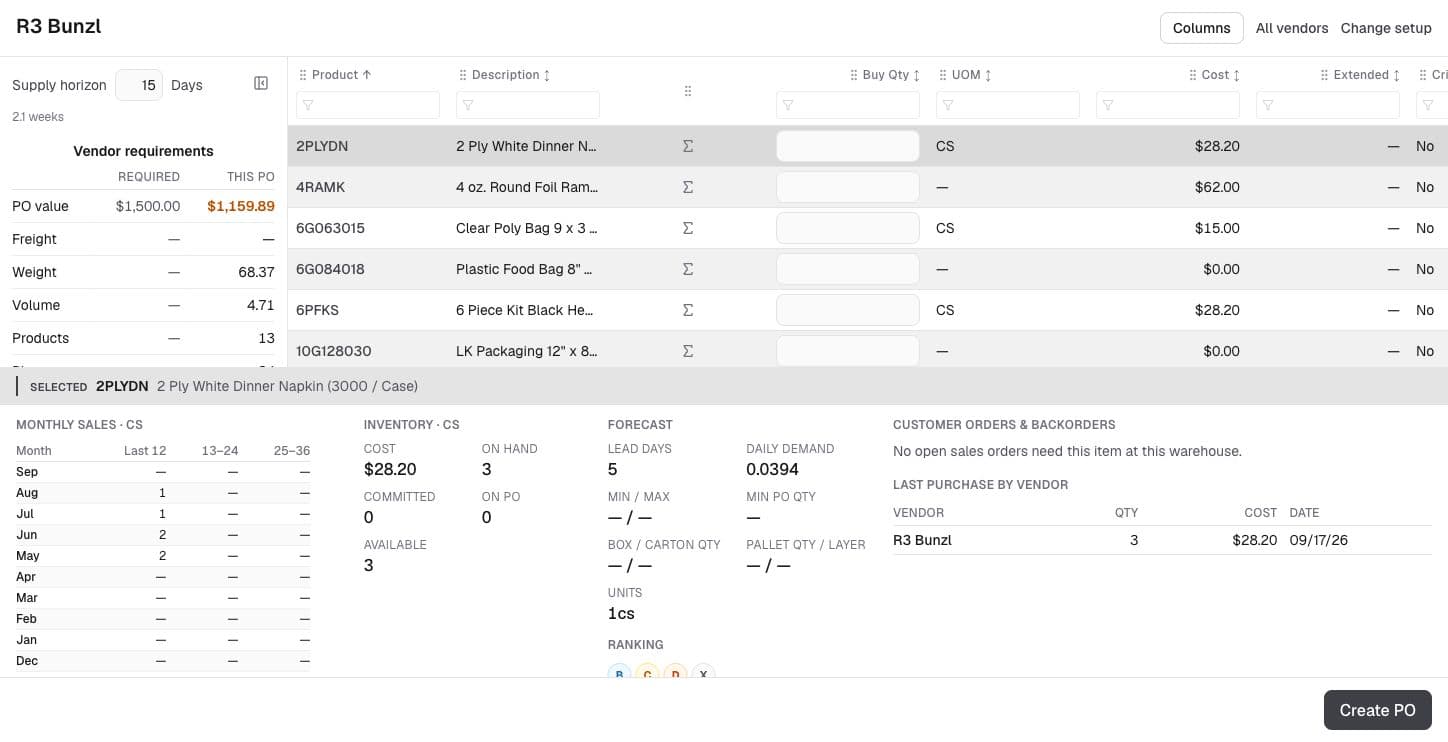Screen dimensions: 1448x742
Task: Click the Buy Qty input for 6PFKS
Action: (848, 310)
